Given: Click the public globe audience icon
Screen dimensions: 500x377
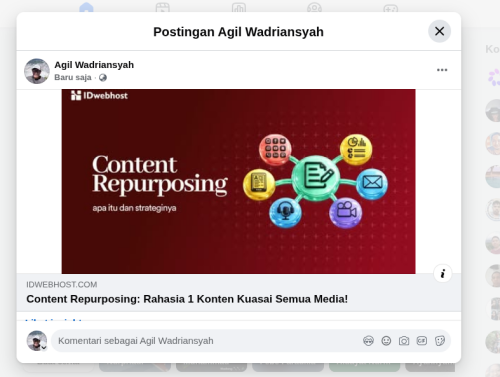Looking at the screenshot, I should click(103, 78).
